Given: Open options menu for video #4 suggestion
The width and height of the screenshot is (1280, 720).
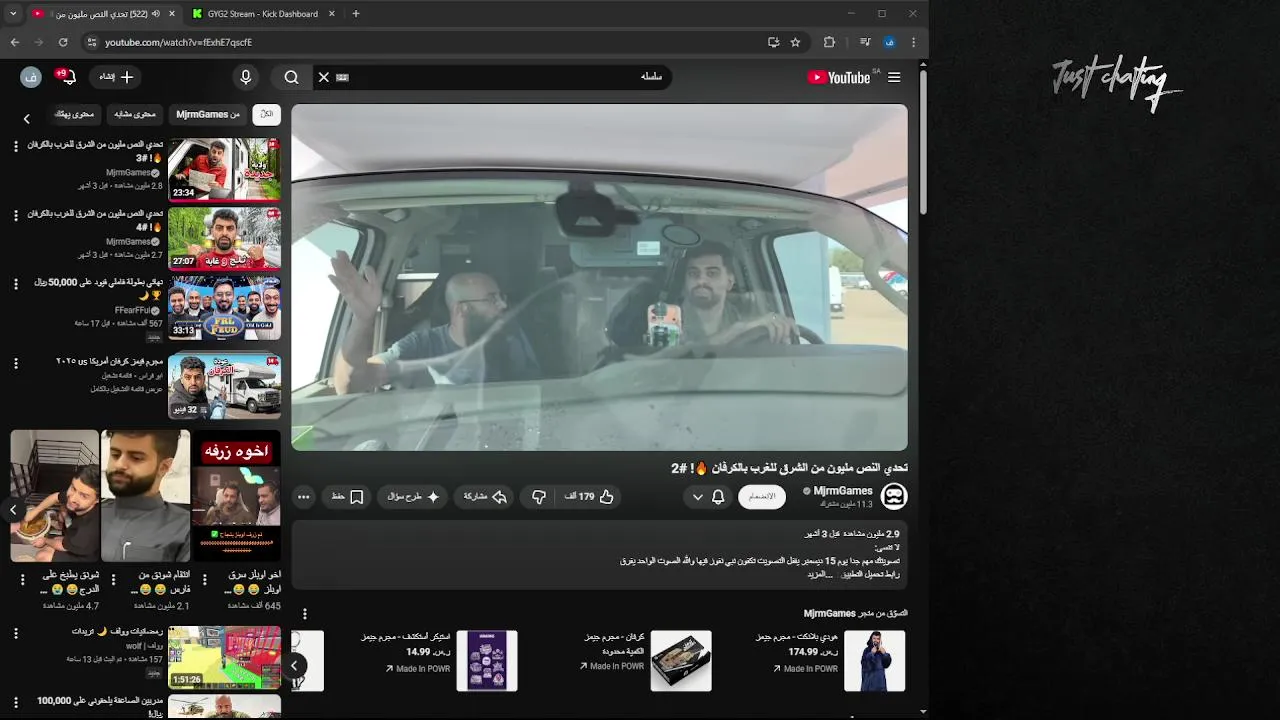Looking at the screenshot, I should click(x=15, y=215).
